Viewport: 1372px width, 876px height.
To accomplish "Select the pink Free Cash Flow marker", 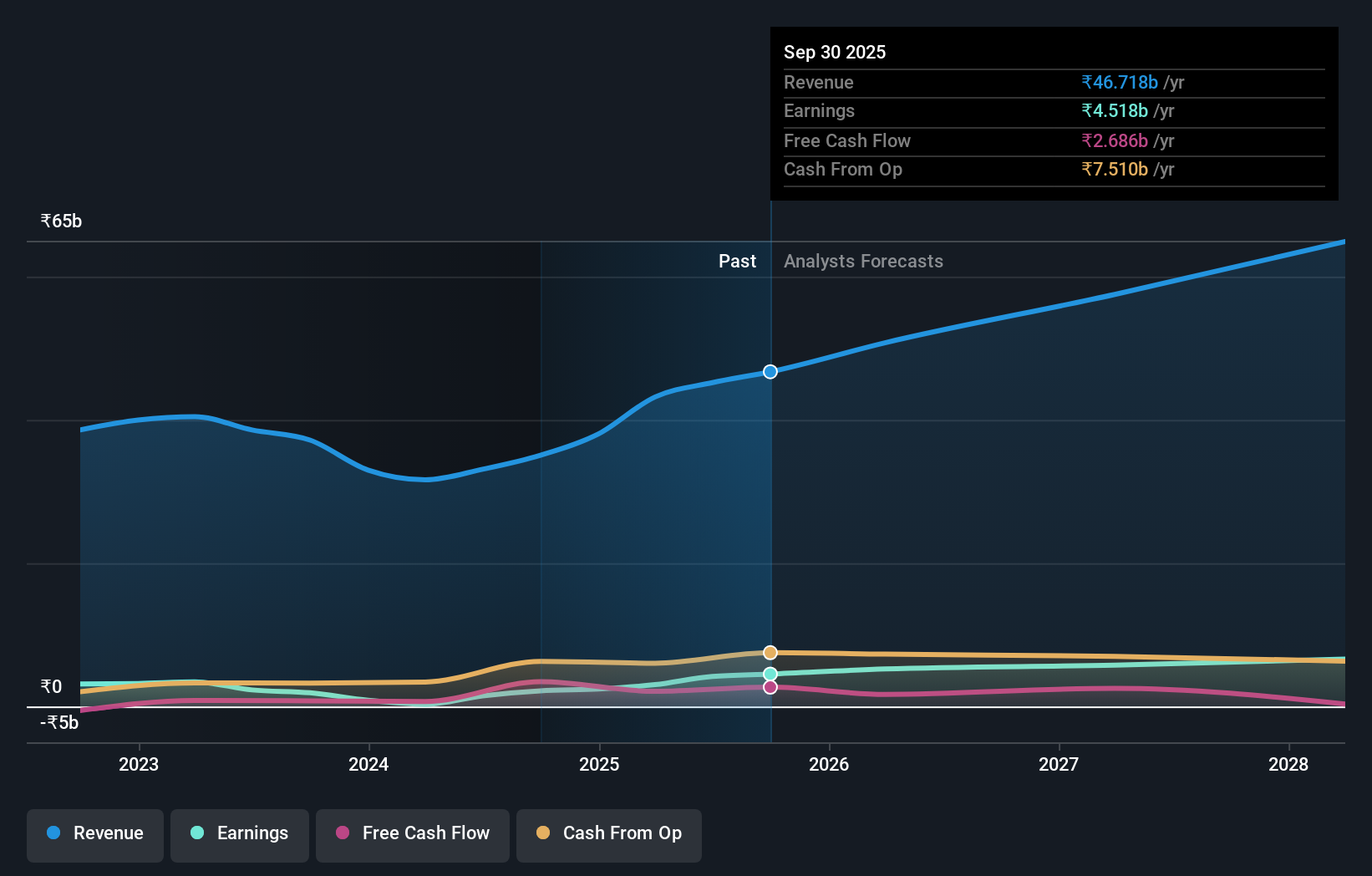I will click(770, 686).
